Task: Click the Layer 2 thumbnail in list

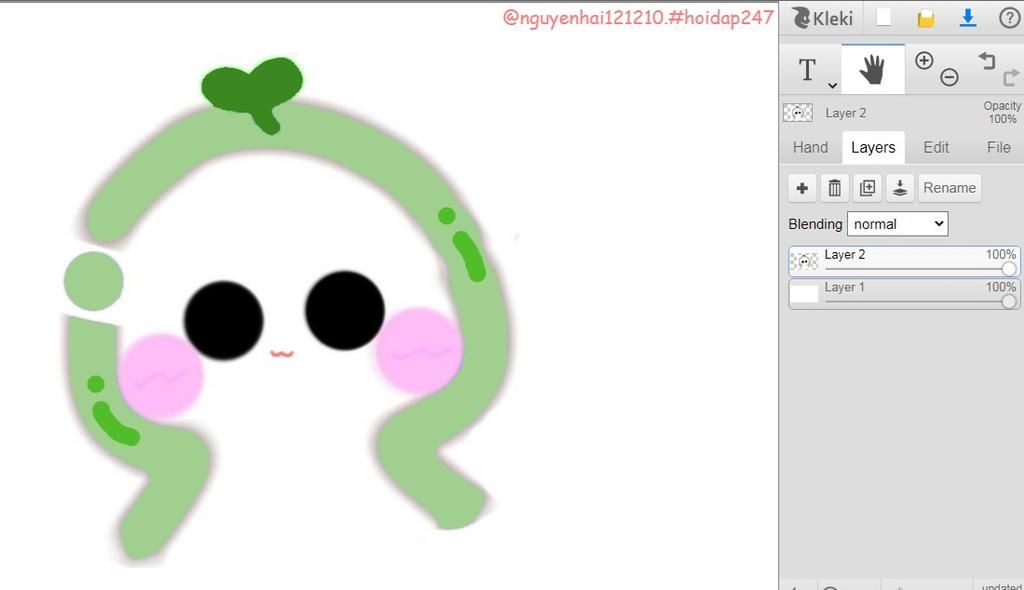Action: tap(804, 261)
